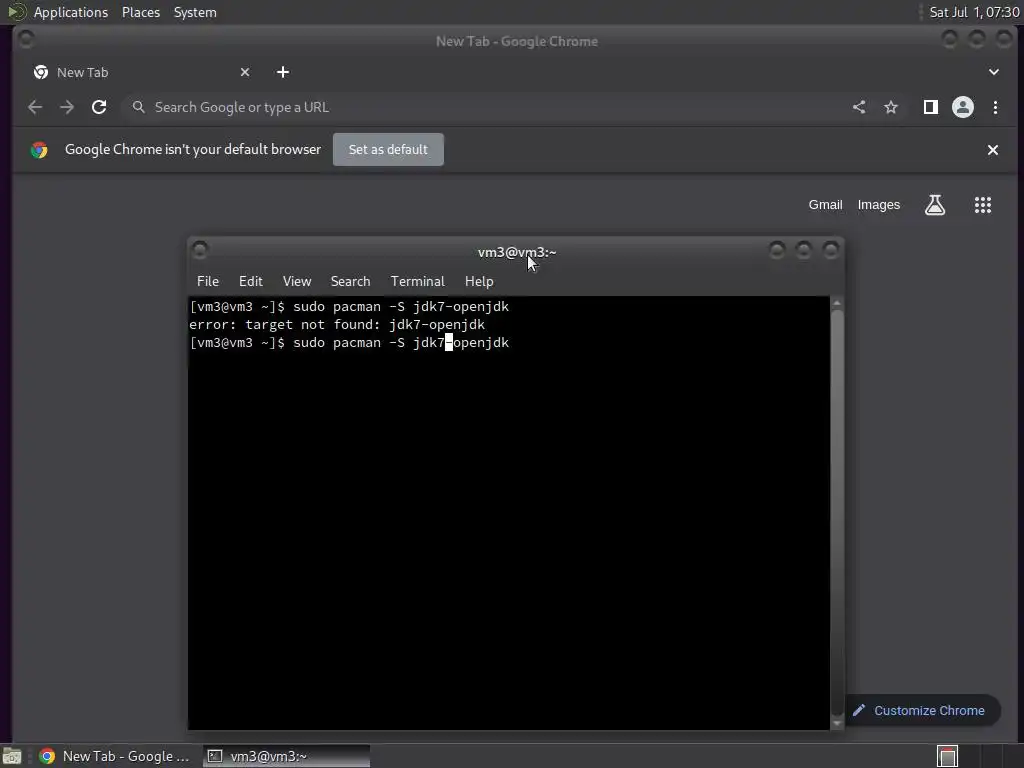Click the terminal scrollbar thumb
This screenshot has height=768, width=1024.
click(x=837, y=513)
